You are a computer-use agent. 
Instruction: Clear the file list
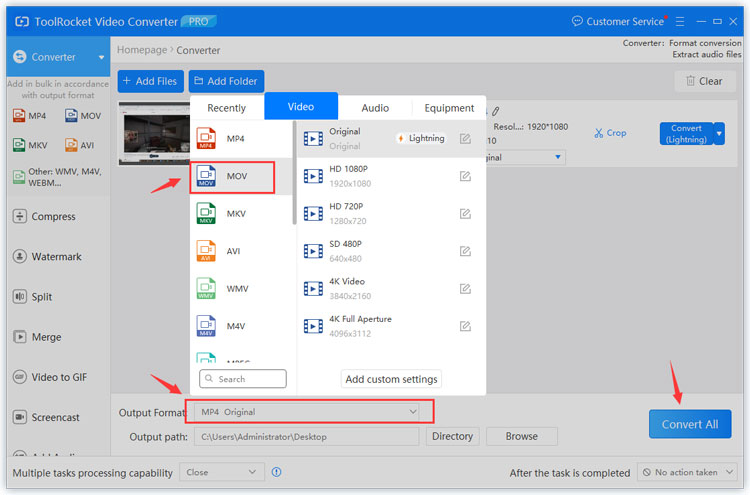[704, 81]
